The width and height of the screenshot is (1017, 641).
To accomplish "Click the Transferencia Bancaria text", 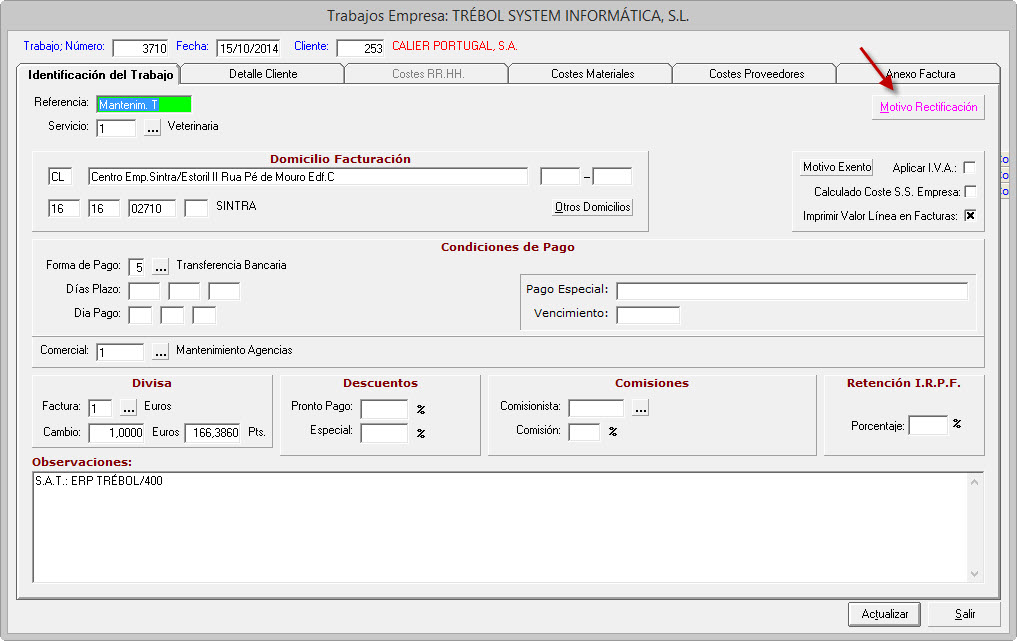I will point(231,265).
